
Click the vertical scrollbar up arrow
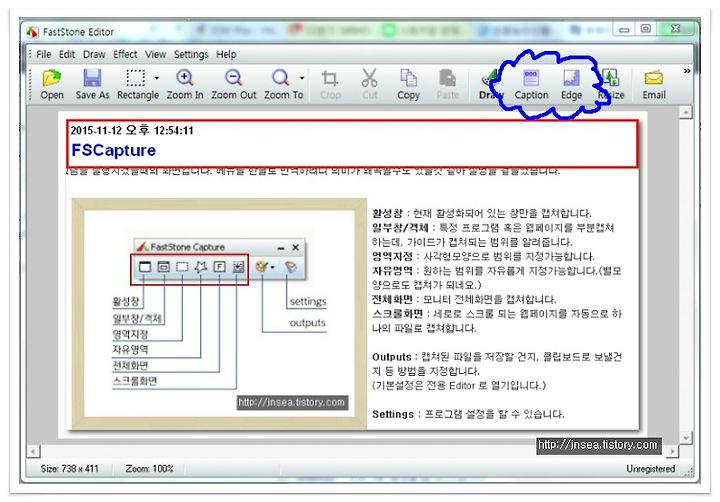[686, 112]
